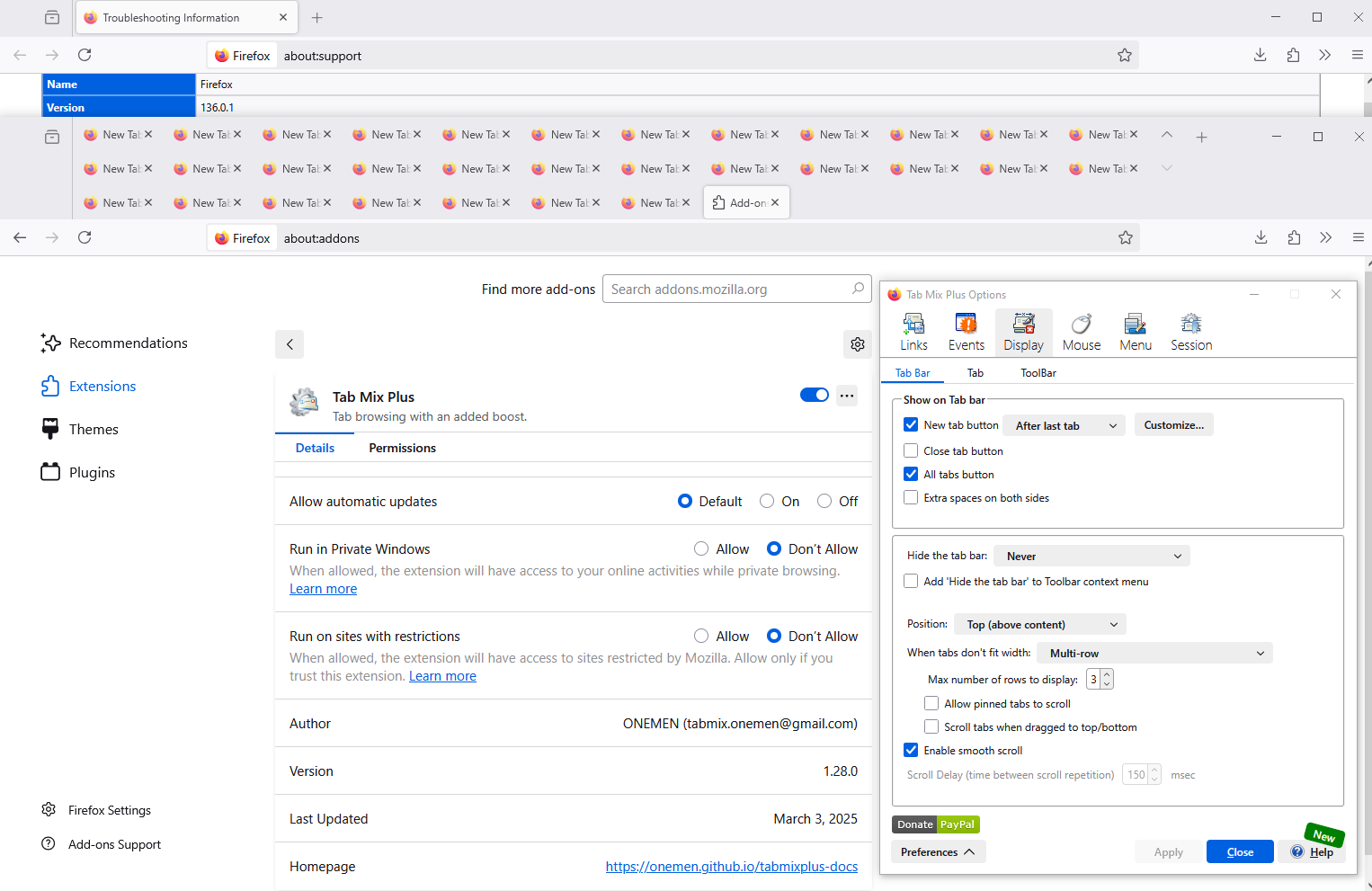The width and height of the screenshot is (1372, 891).
Task: Select the Add-ons tab in the tab bar
Action: (x=747, y=203)
